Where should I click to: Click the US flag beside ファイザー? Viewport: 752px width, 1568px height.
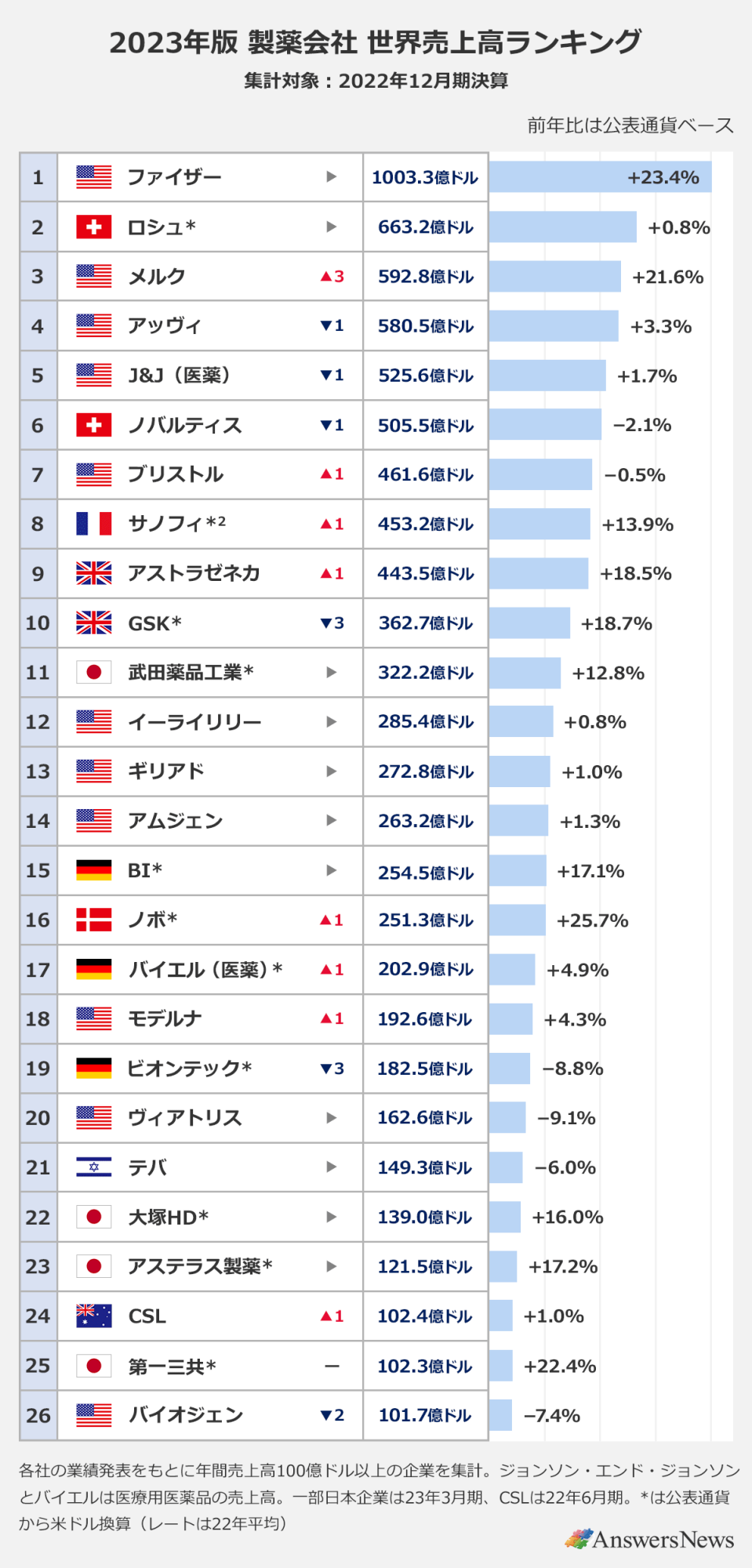click(93, 177)
